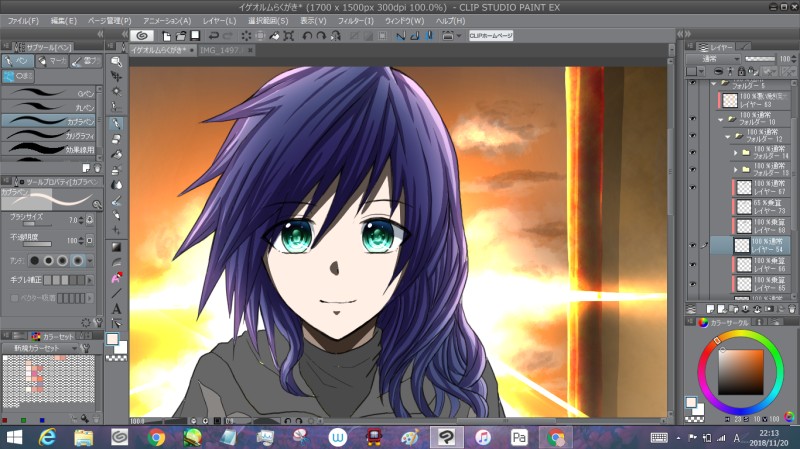
Task: Toggle visibility eye of フォルダー 12
Action: 692,136
